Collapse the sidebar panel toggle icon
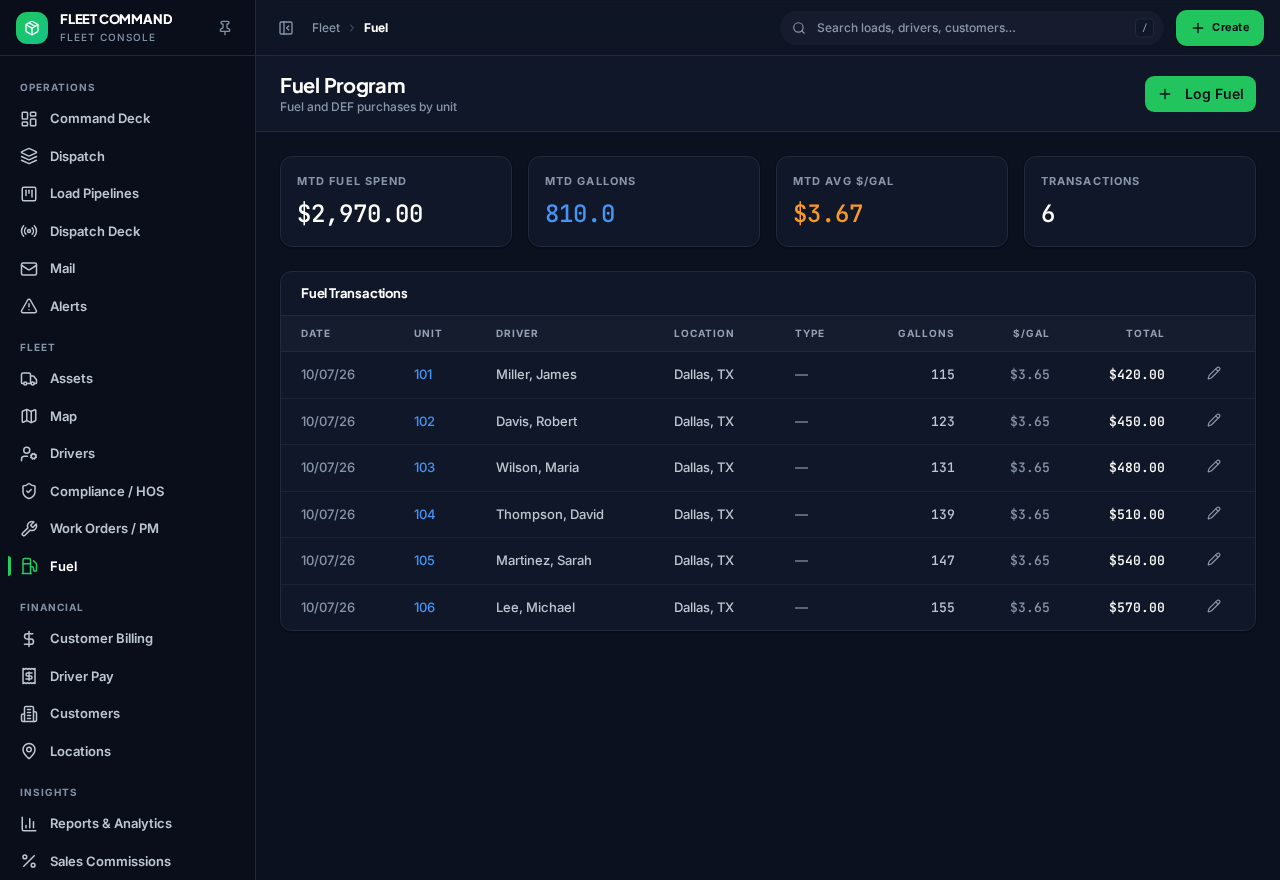 [x=286, y=28]
